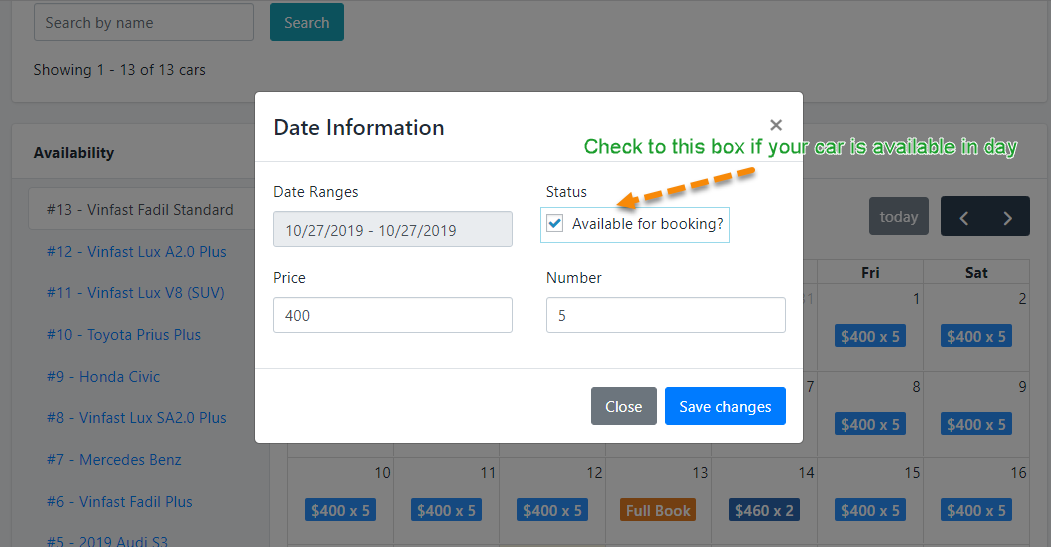Click the Number input field

point(665,315)
